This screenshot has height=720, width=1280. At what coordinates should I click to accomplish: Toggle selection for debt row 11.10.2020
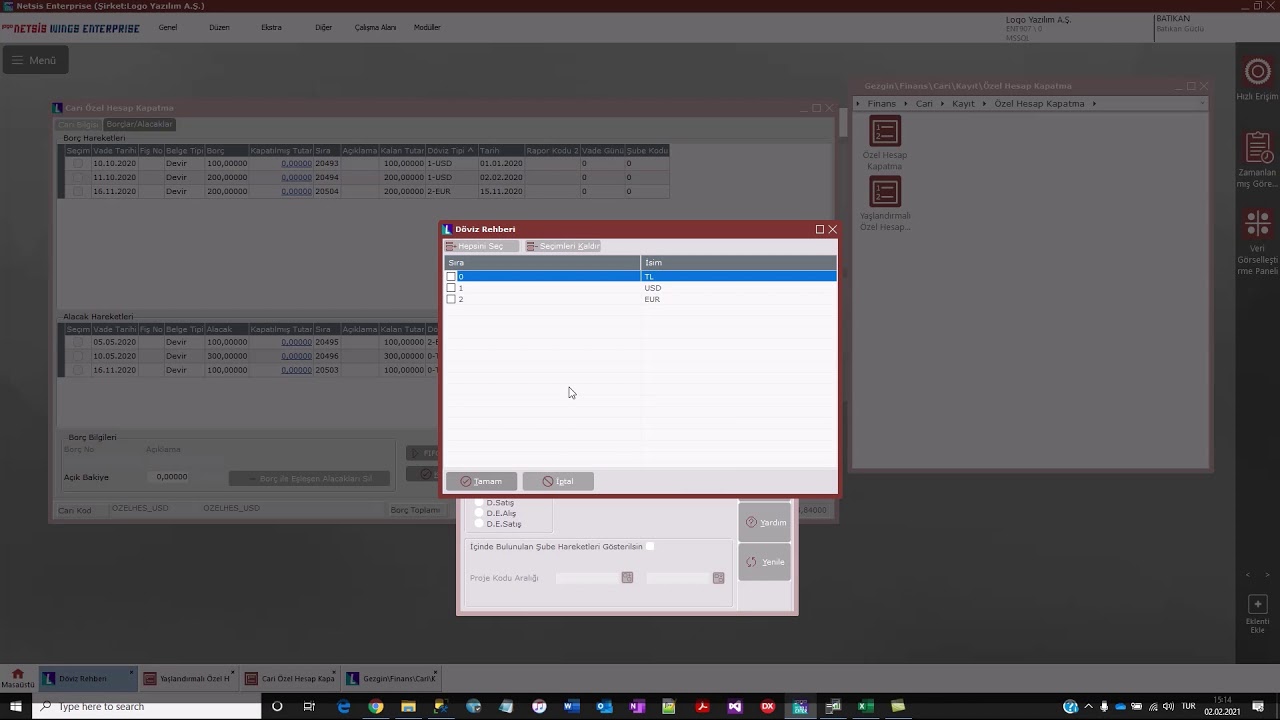click(x=78, y=177)
